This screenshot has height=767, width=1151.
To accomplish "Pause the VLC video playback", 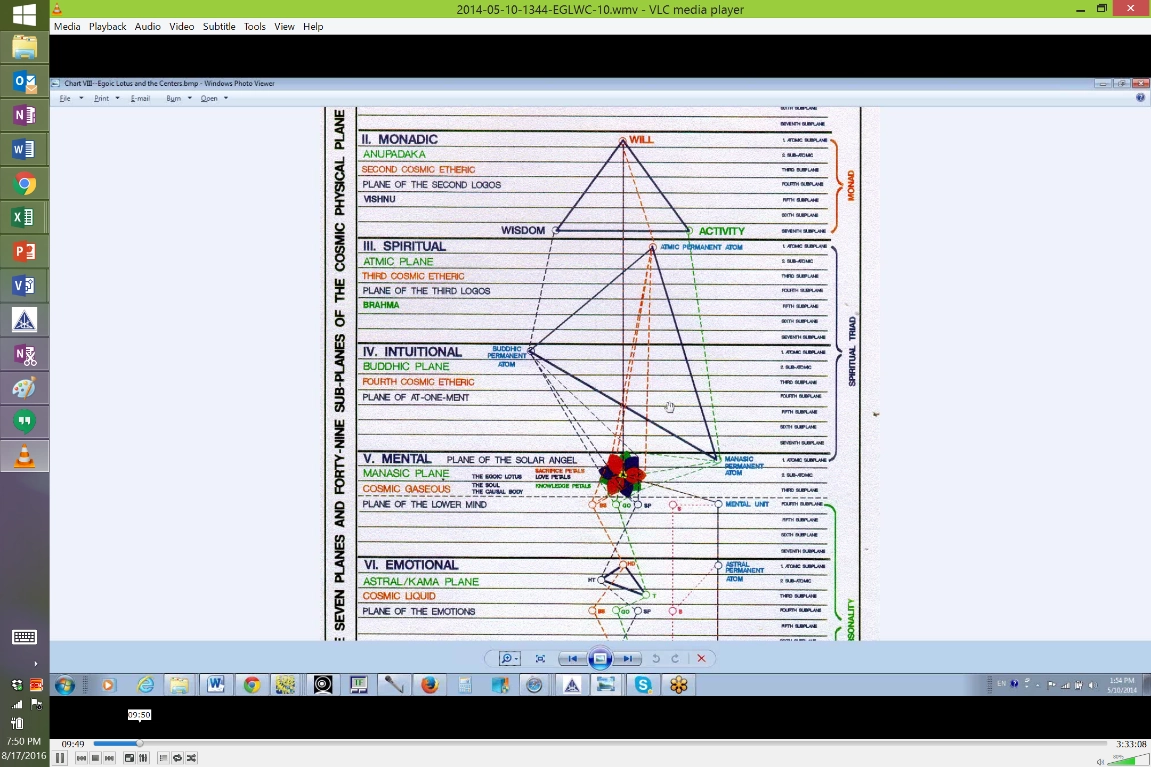I will 59,757.
